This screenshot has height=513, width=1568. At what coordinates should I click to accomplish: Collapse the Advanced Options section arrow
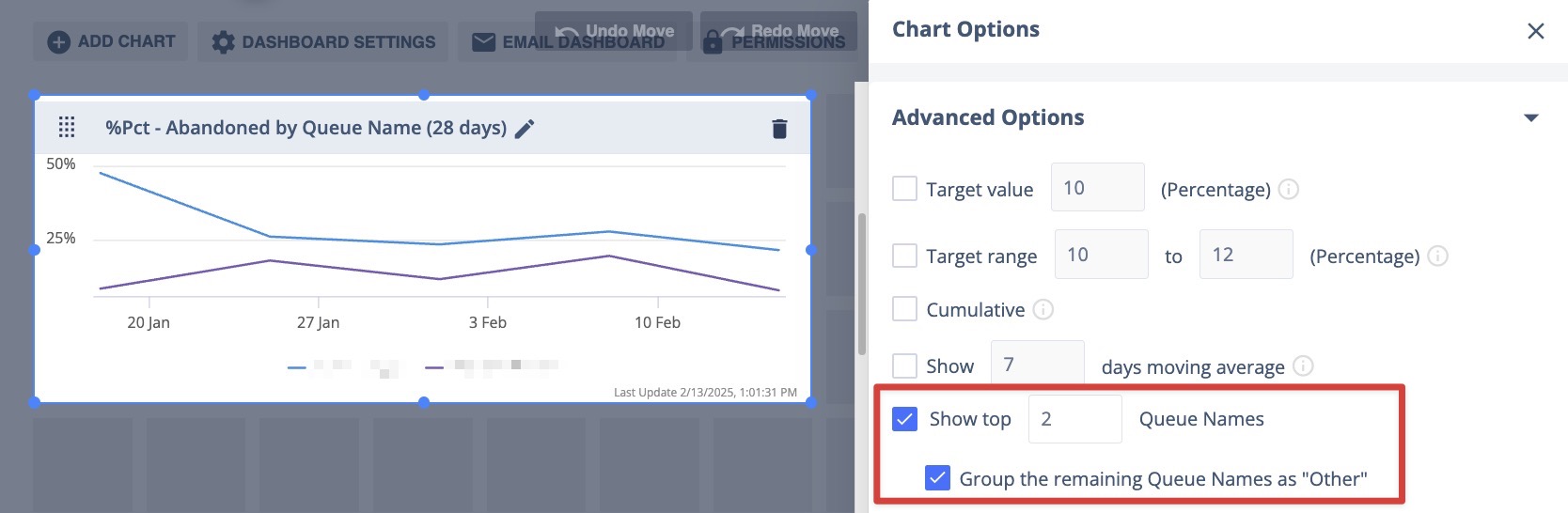(1531, 117)
